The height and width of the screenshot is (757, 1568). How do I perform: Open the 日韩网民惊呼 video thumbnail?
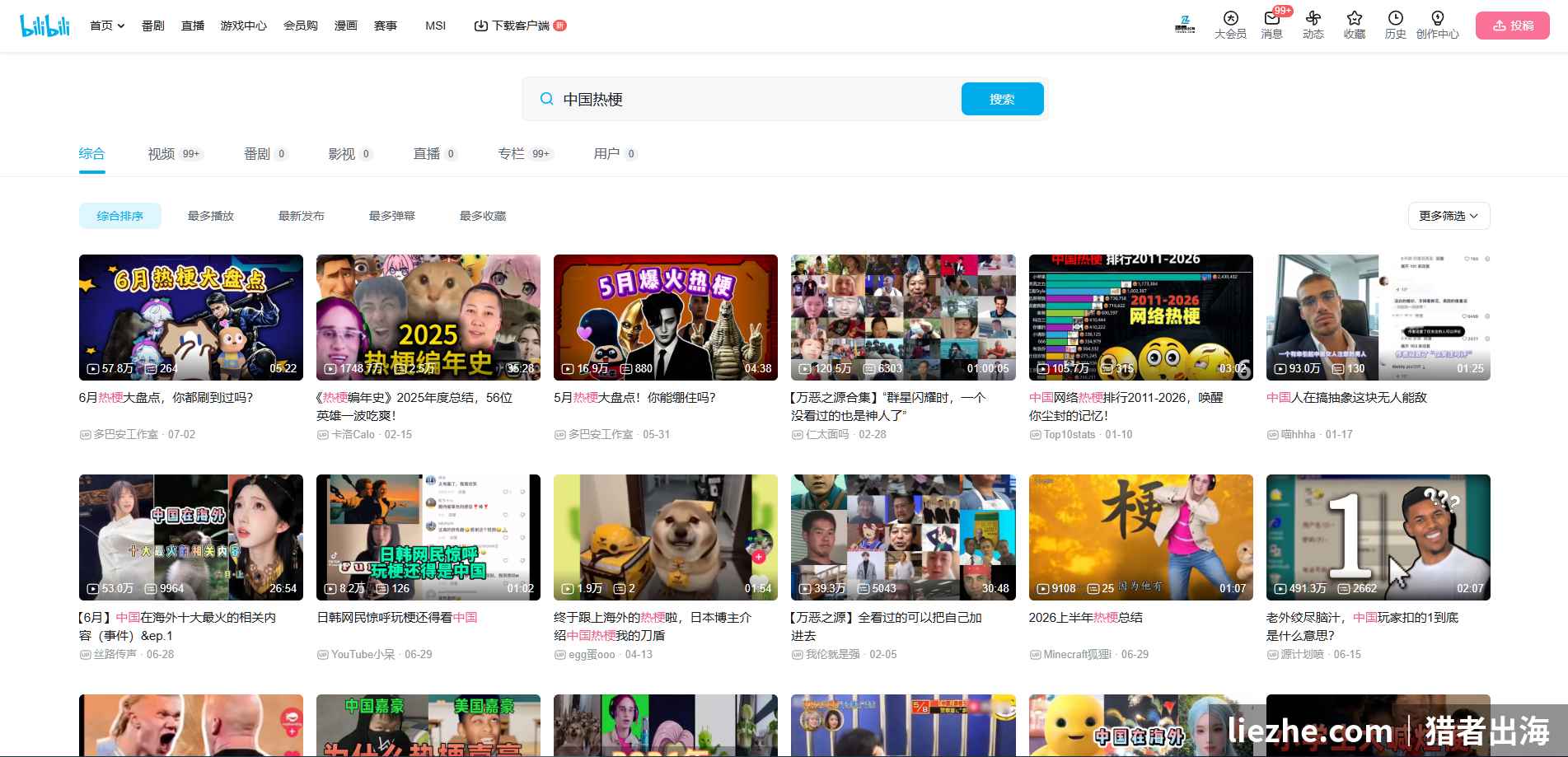tap(428, 537)
